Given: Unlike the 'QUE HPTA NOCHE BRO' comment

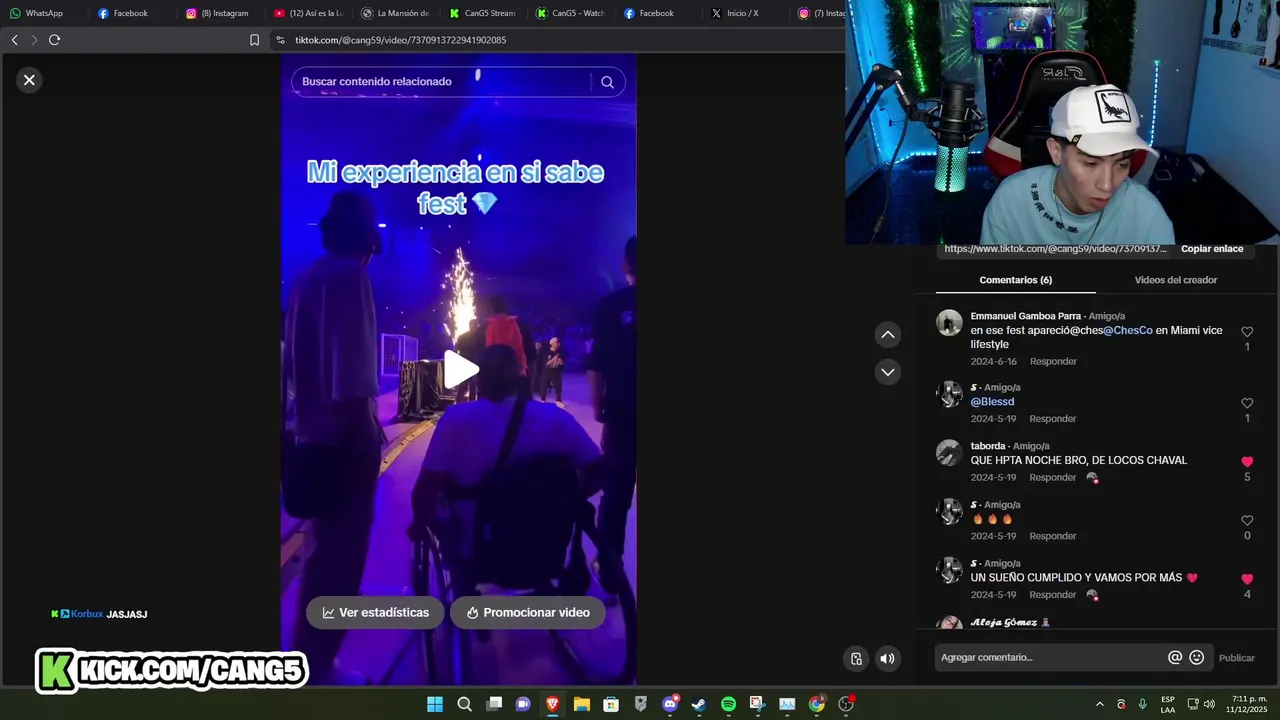Looking at the screenshot, I should (x=1247, y=462).
